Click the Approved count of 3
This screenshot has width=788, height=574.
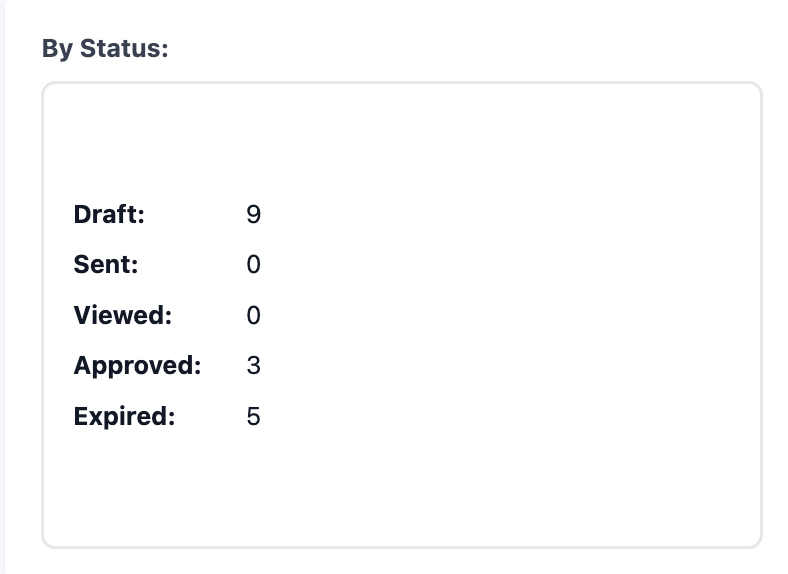click(254, 365)
